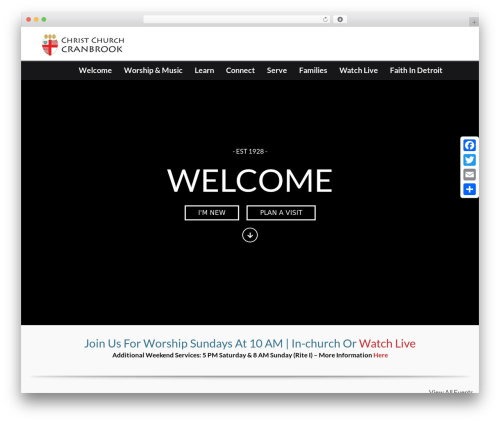The height and width of the screenshot is (423, 500).
Task: Click the browser download indicator icon
Action: click(340, 19)
